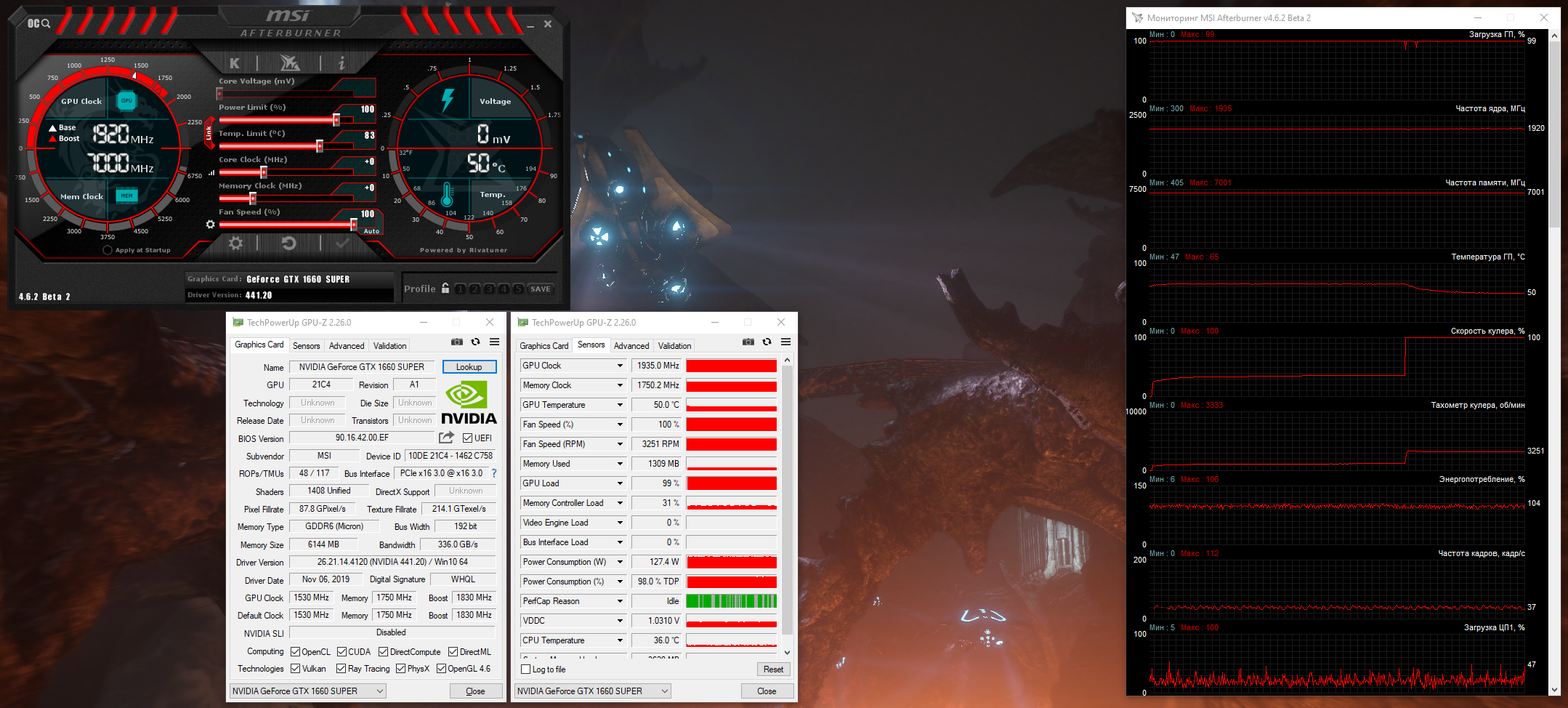
Task: Open the Fan Speed (RPM) sensor dropdown
Action: click(620, 444)
